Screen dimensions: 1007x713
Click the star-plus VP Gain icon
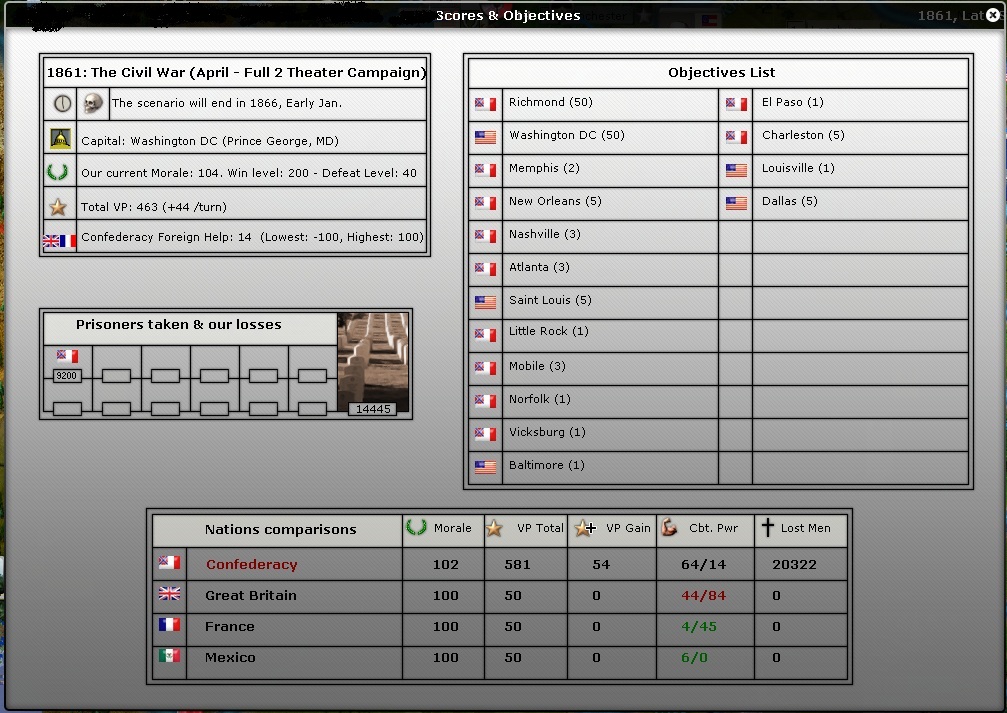tap(584, 529)
